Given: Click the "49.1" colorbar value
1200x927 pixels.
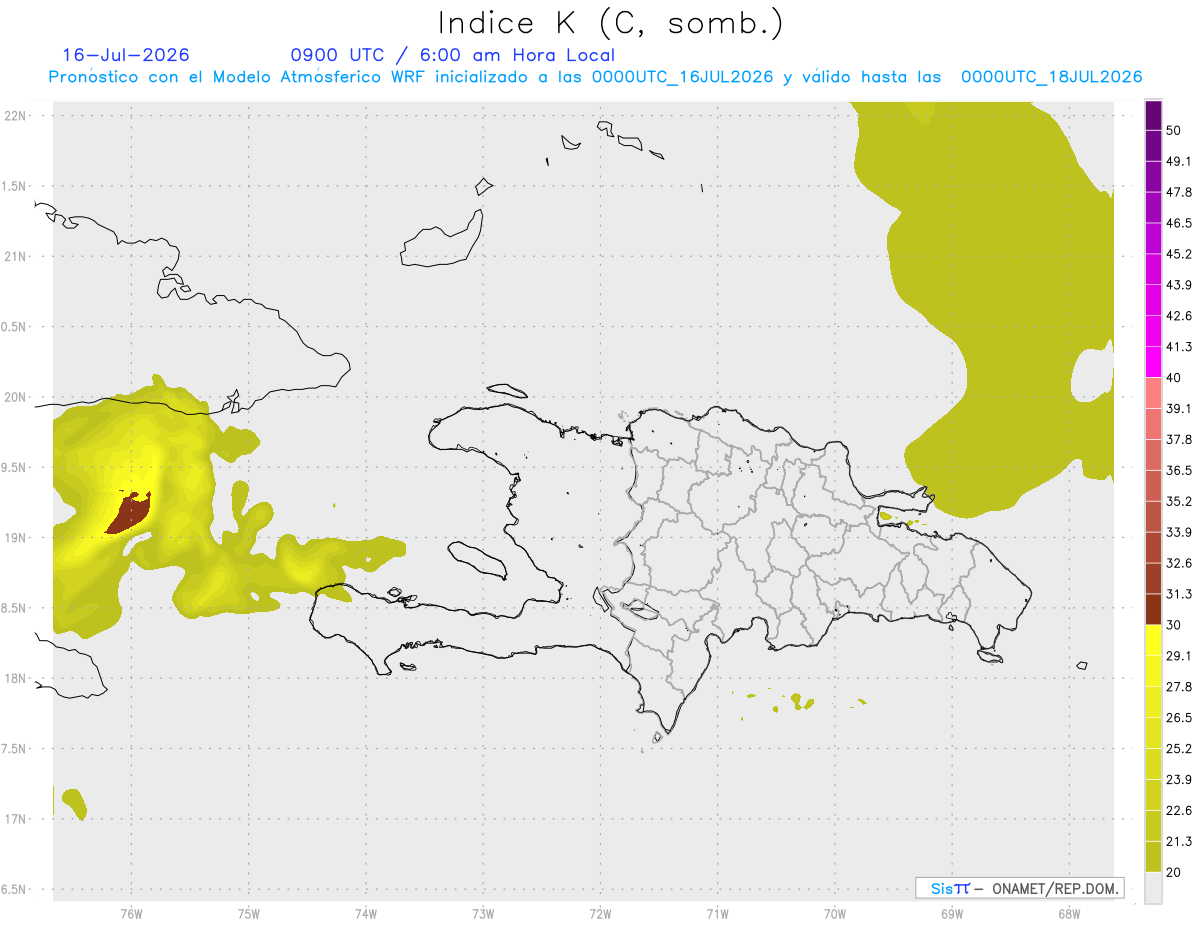Looking at the screenshot, I should click(1180, 161).
